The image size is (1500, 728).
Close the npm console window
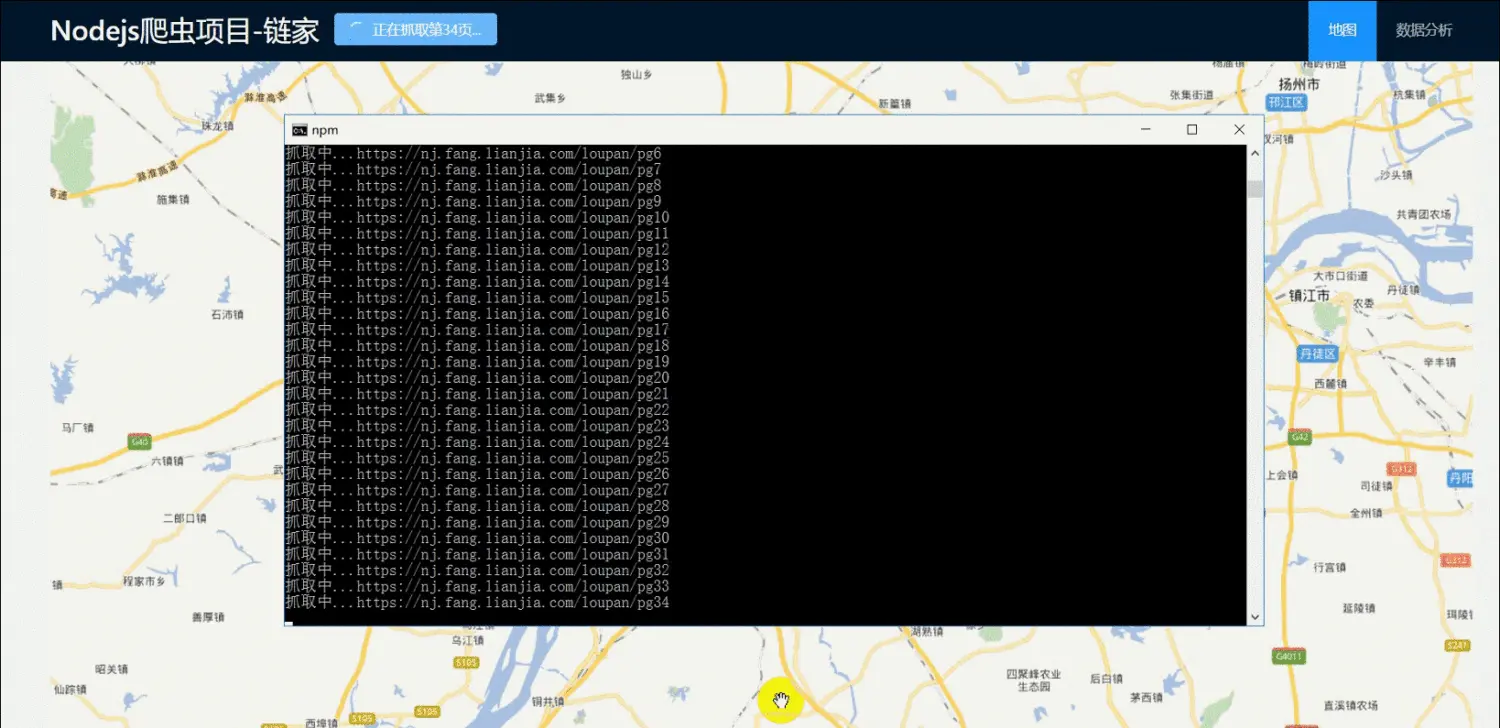tap(1239, 130)
